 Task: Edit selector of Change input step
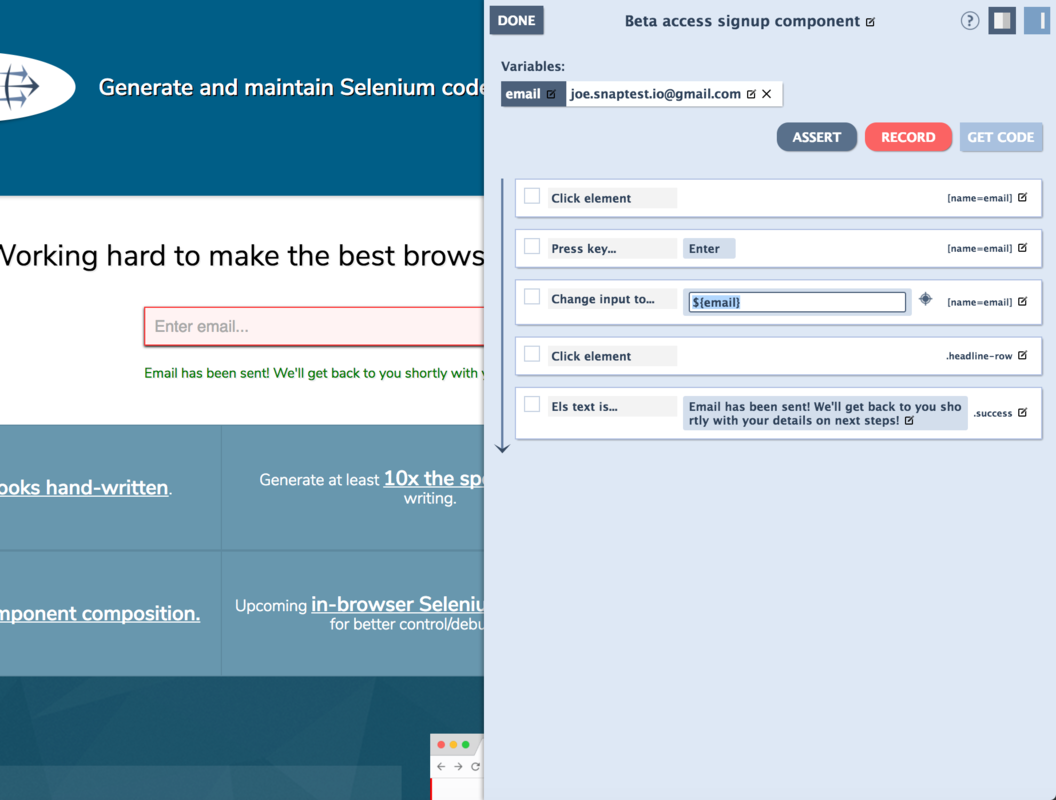1022,302
